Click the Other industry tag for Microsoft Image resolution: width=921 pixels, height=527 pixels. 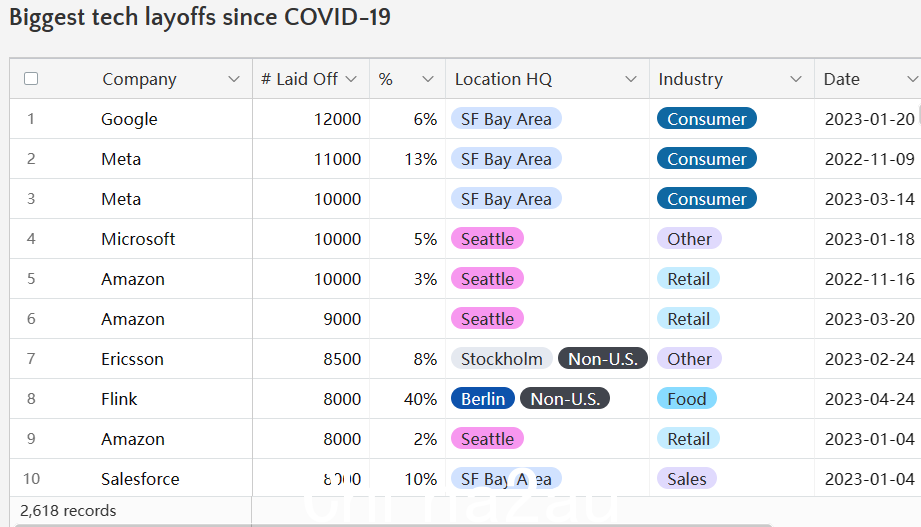click(x=689, y=239)
